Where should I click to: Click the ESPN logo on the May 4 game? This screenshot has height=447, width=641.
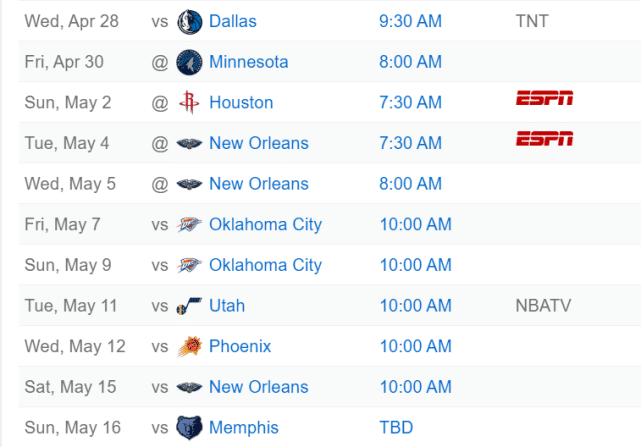tap(544, 139)
